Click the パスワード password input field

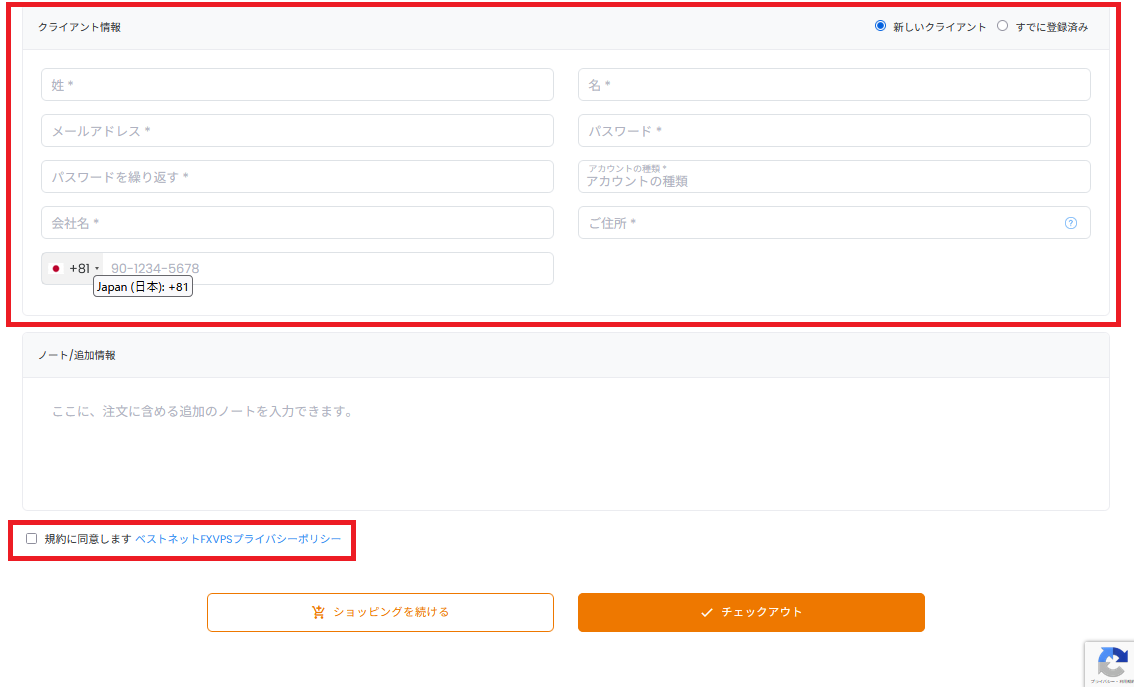coord(834,130)
